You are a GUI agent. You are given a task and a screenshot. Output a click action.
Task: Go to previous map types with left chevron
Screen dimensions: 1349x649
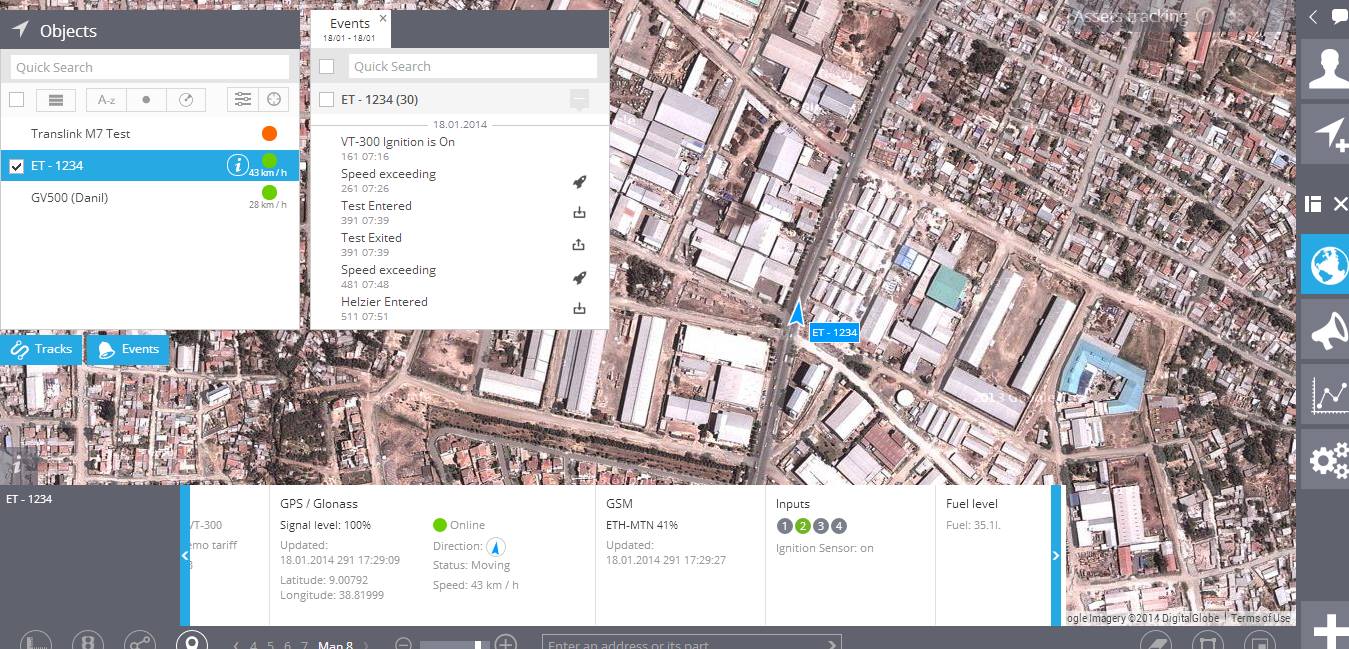pos(236,645)
